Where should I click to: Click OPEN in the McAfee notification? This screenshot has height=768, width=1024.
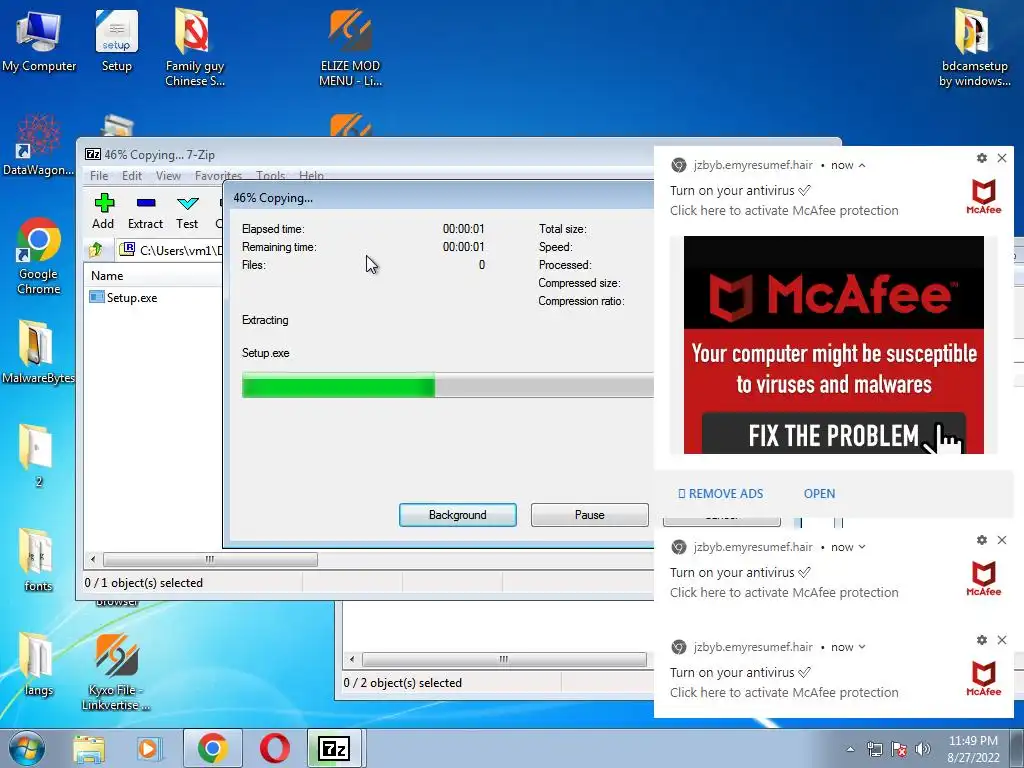[x=819, y=494]
